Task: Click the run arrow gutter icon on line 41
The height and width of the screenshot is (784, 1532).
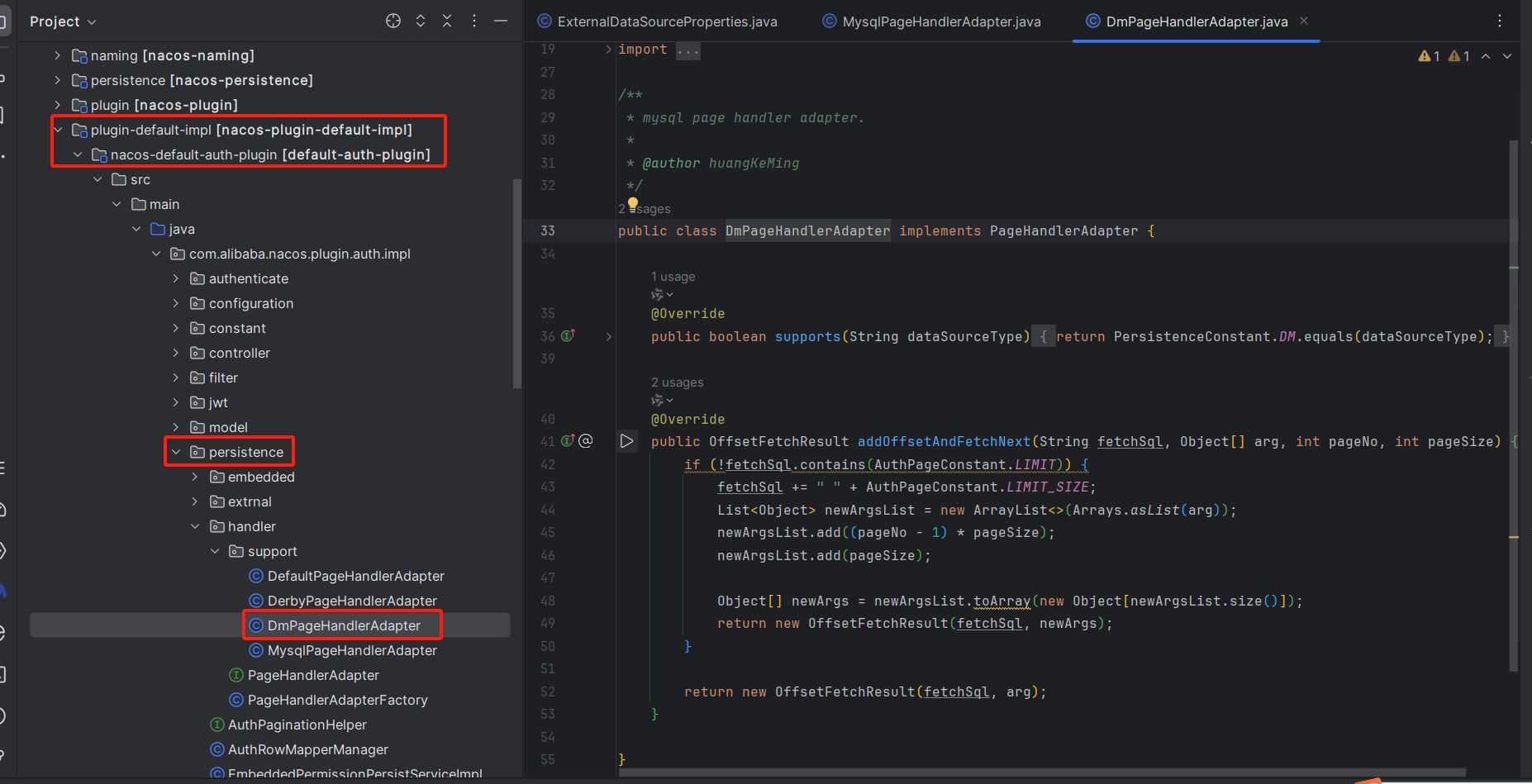Action: 627,441
